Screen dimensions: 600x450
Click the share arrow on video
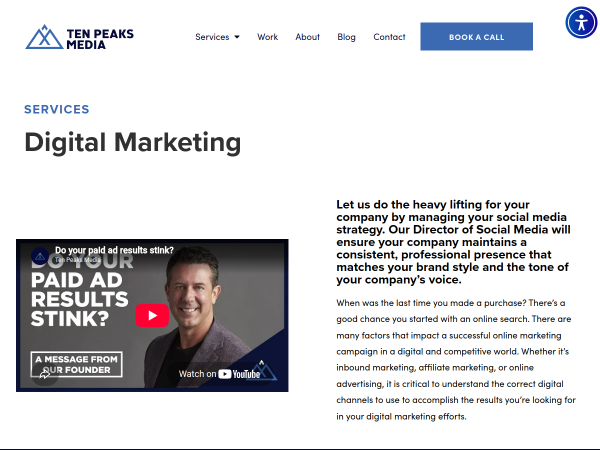point(45,374)
